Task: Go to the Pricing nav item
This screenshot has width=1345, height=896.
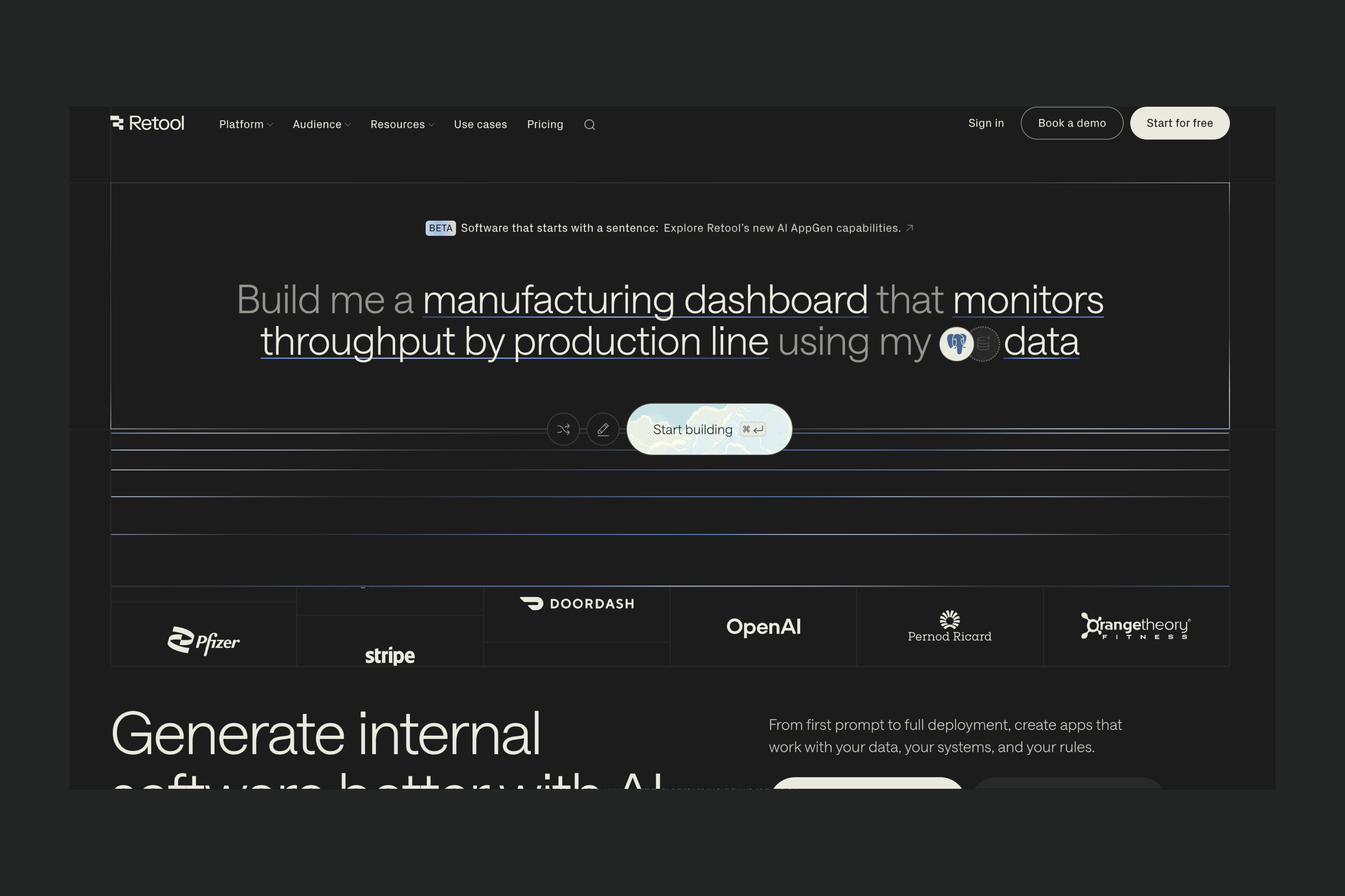Action: (x=545, y=125)
